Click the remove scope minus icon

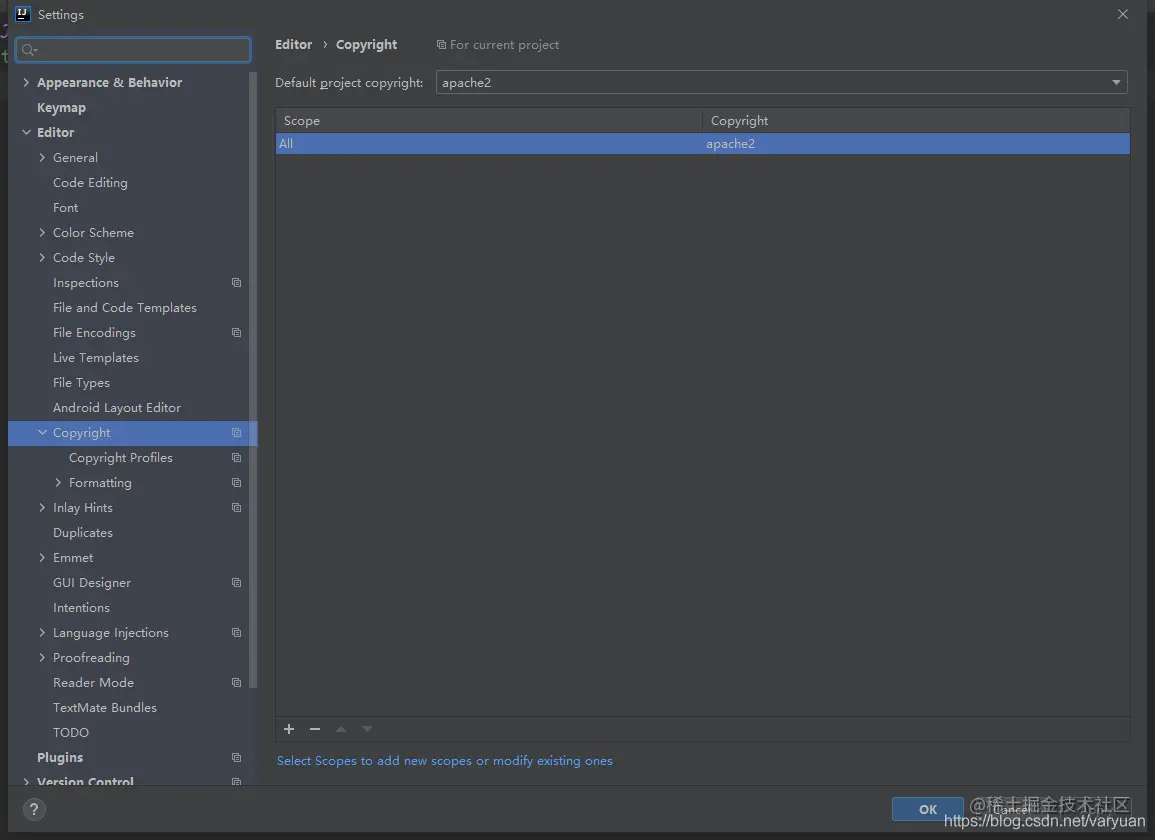[315, 729]
